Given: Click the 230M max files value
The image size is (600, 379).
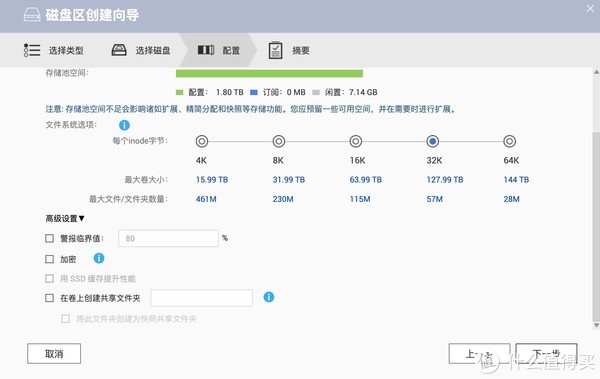Looking at the screenshot, I should (283, 199).
